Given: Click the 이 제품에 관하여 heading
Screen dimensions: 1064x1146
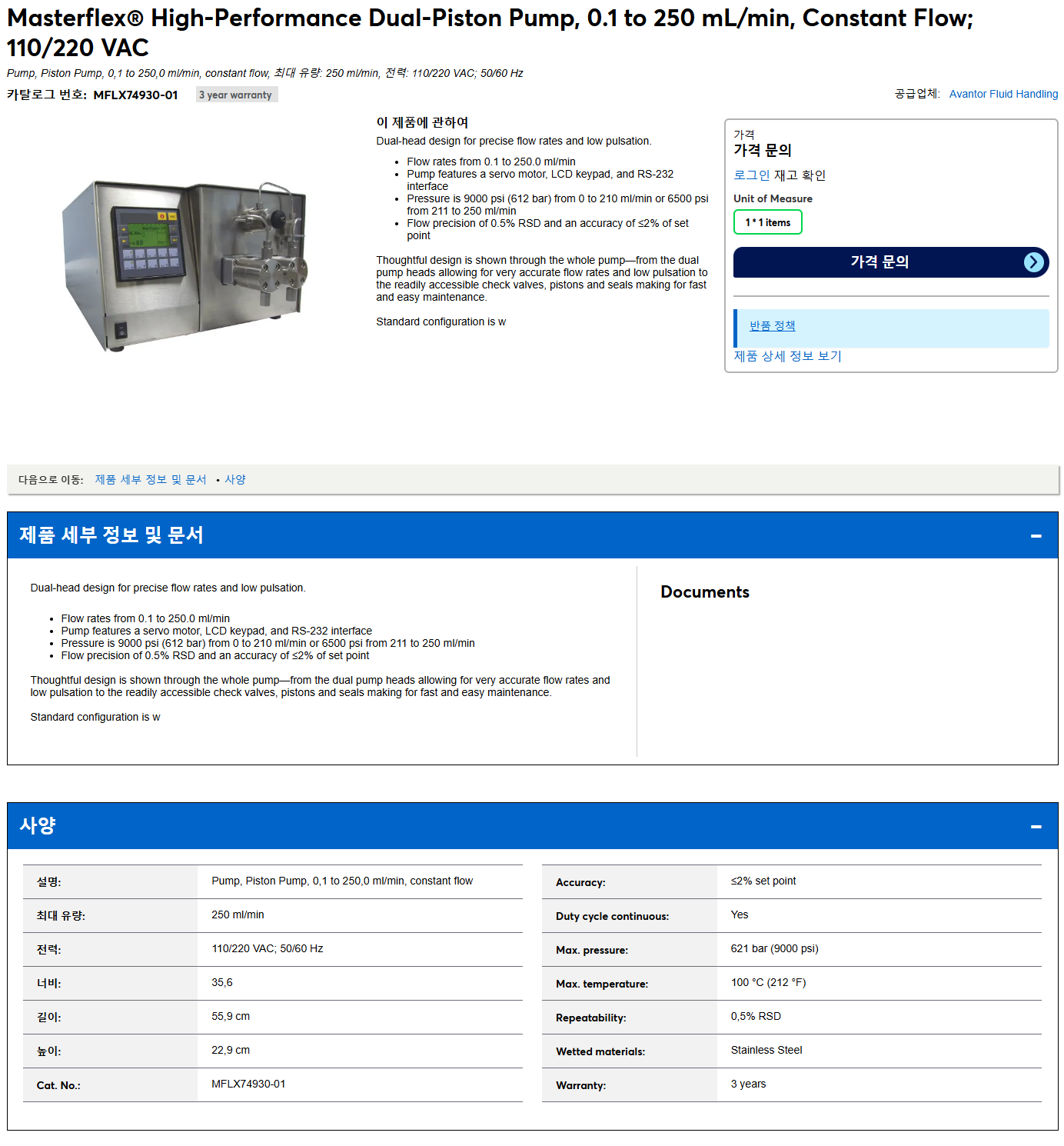Looking at the screenshot, I should (x=422, y=122).
